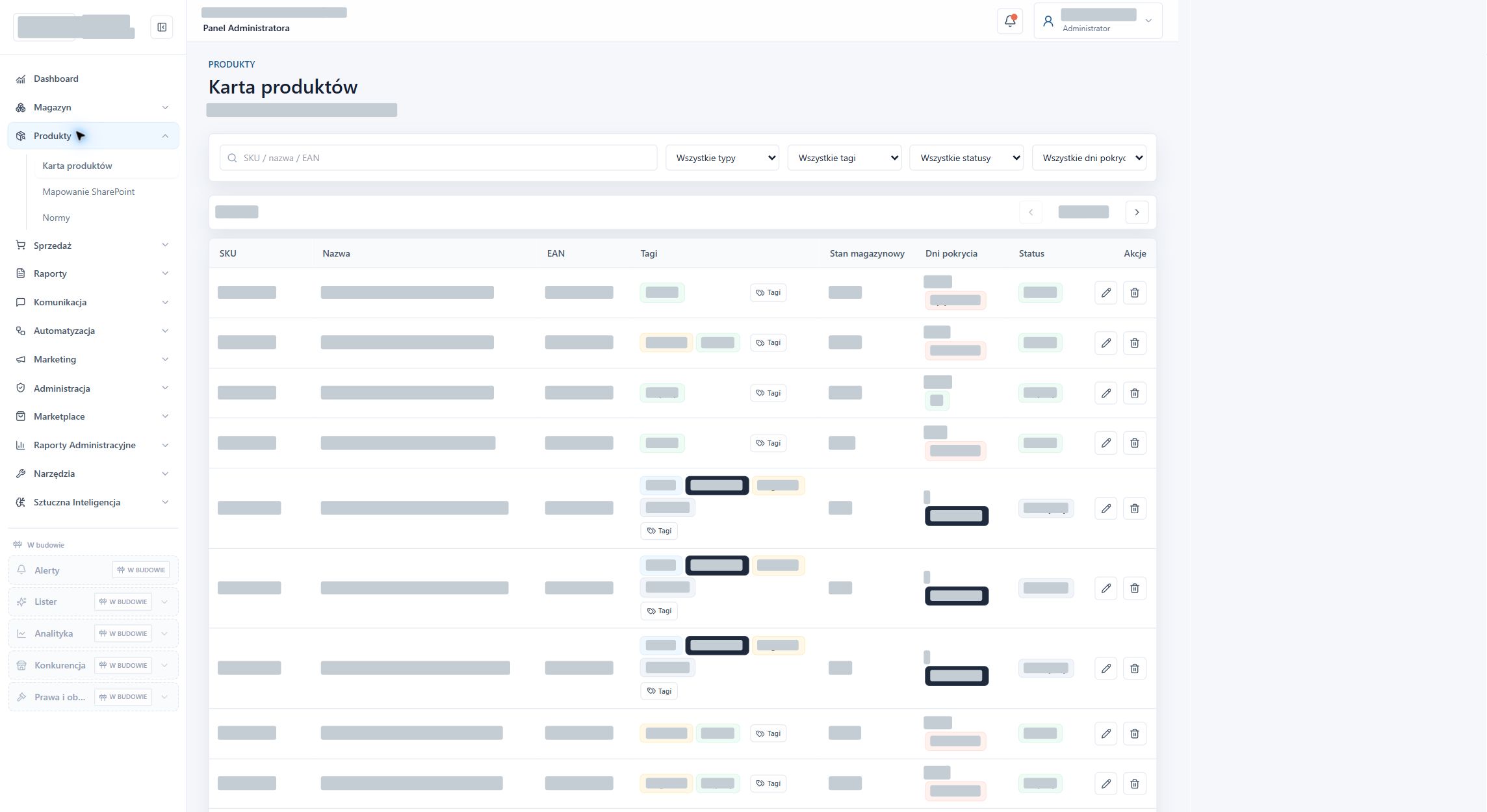Click the Dashboard chart icon in sidebar
This screenshot has width=1487, height=812.
click(x=21, y=79)
